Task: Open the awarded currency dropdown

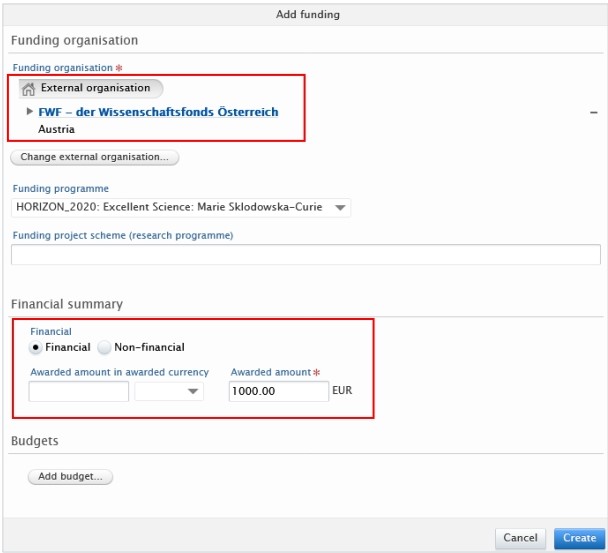Action: point(169,392)
